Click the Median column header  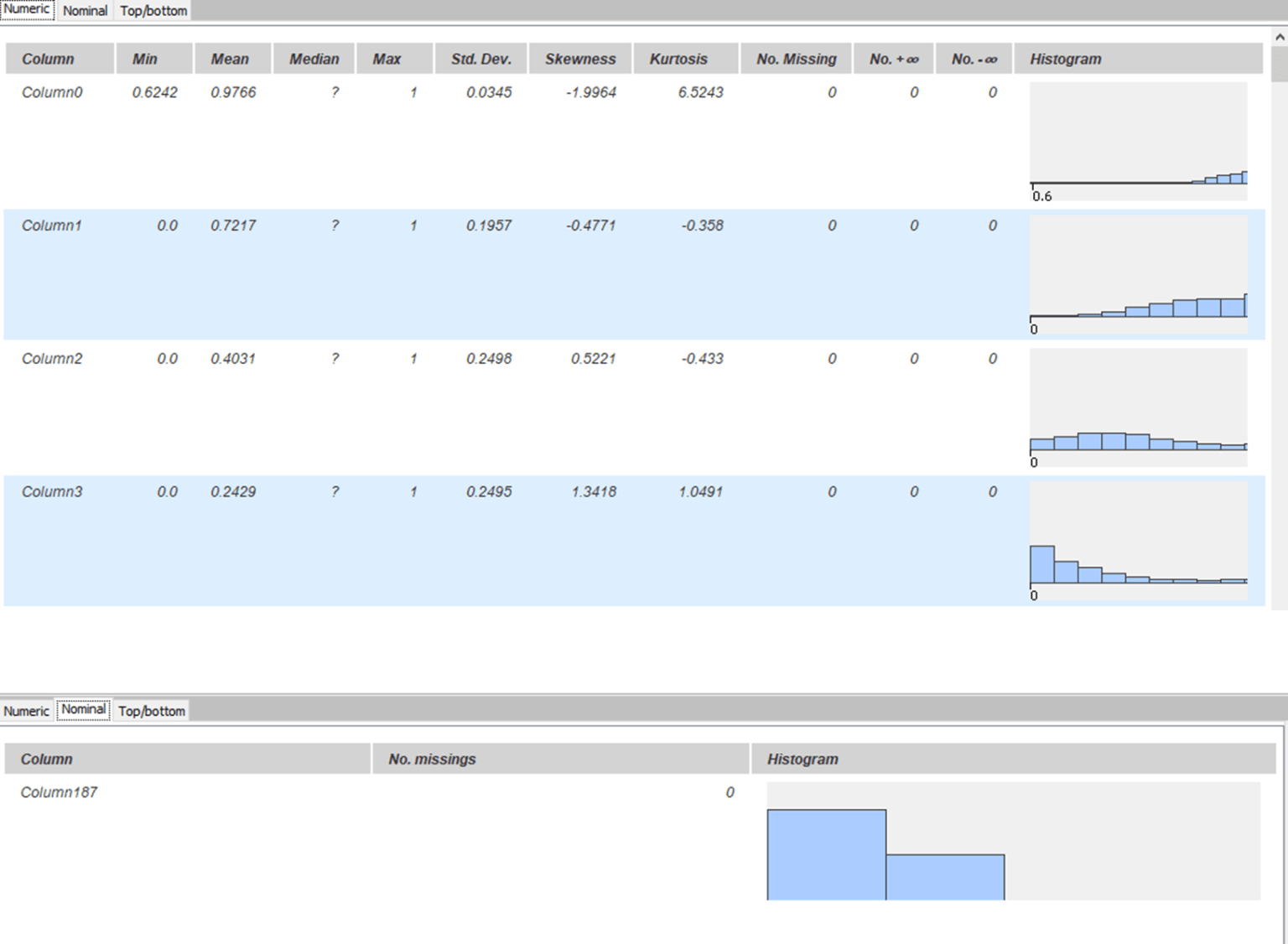tap(314, 59)
